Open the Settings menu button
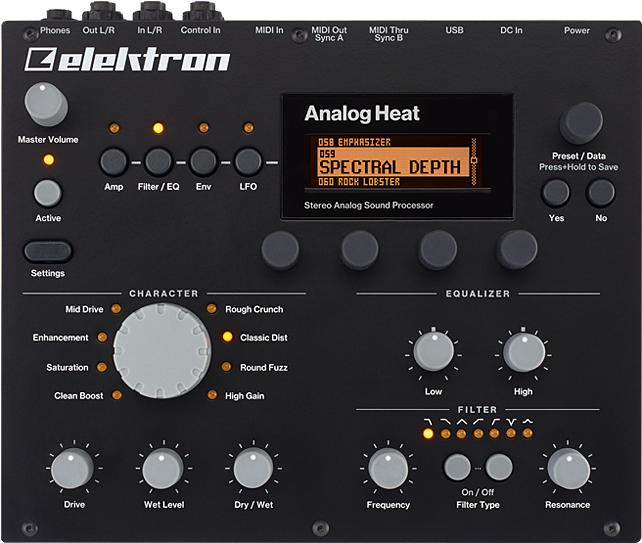642x543 pixels. [x=48, y=251]
